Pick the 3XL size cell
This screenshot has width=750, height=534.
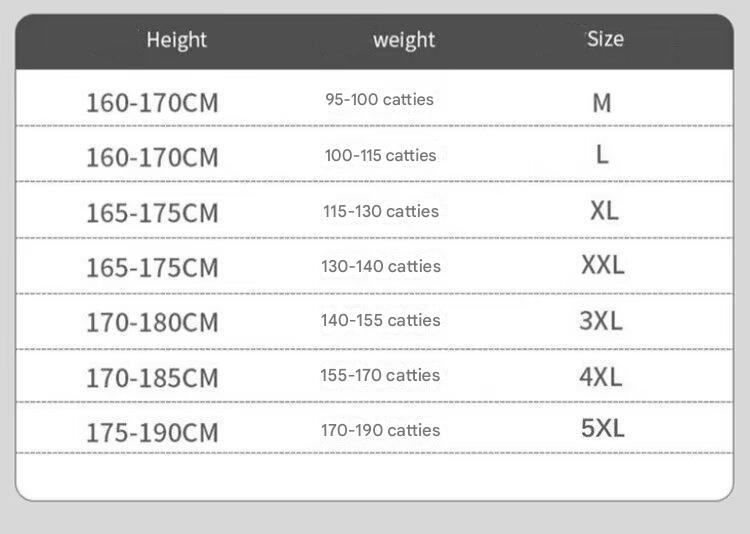point(601,321)
